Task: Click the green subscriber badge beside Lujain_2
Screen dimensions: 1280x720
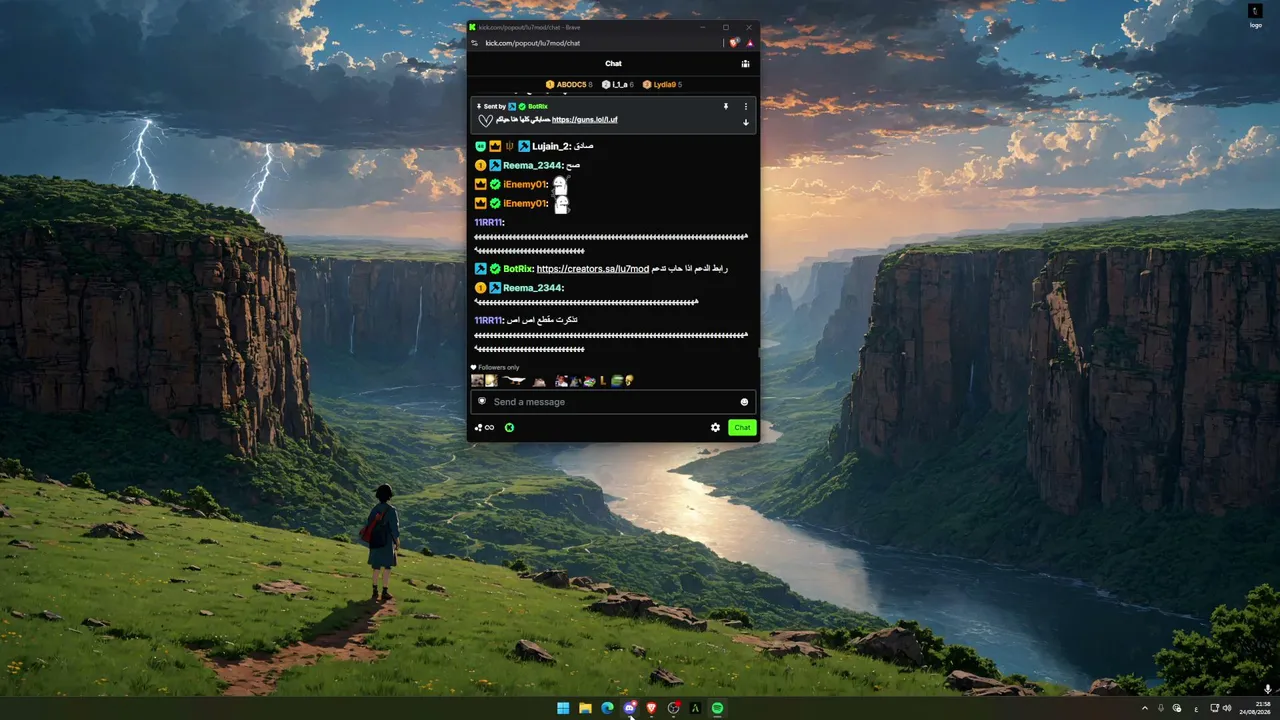Action: [481, 146]
